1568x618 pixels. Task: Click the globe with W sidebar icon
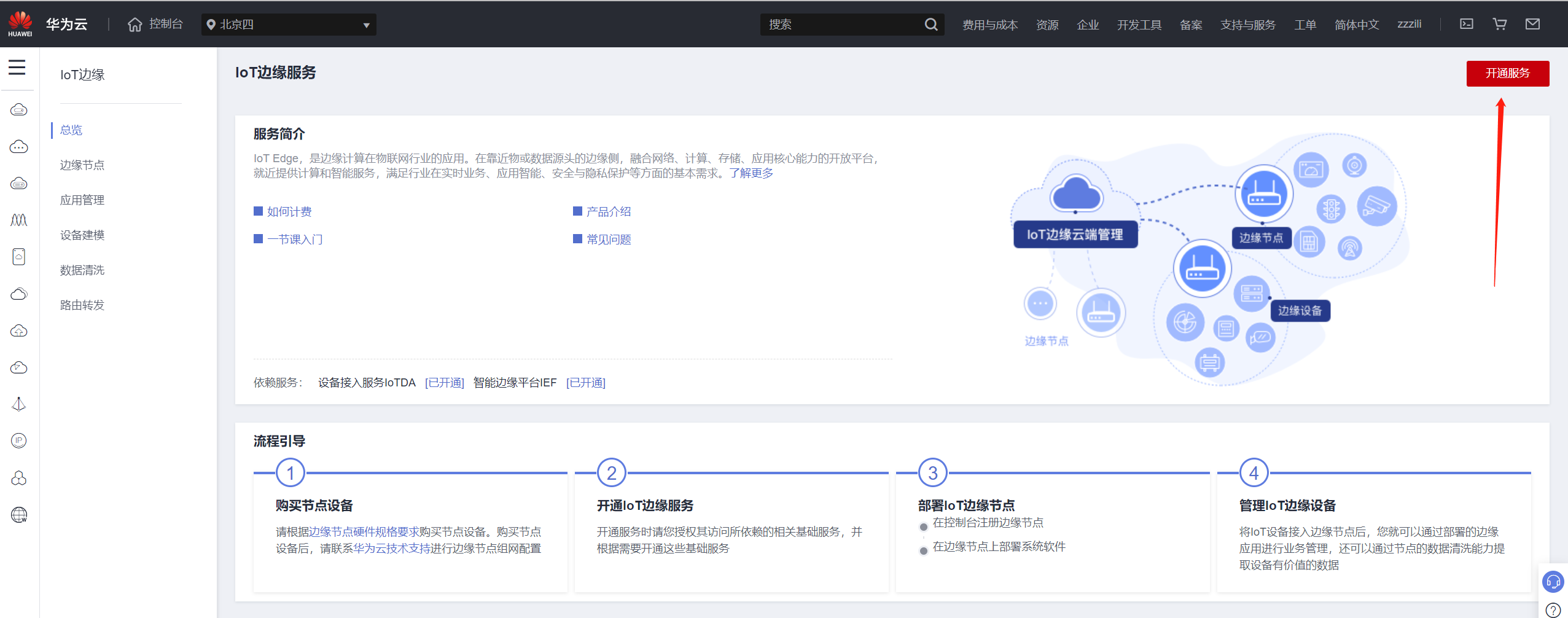[19, 515]
